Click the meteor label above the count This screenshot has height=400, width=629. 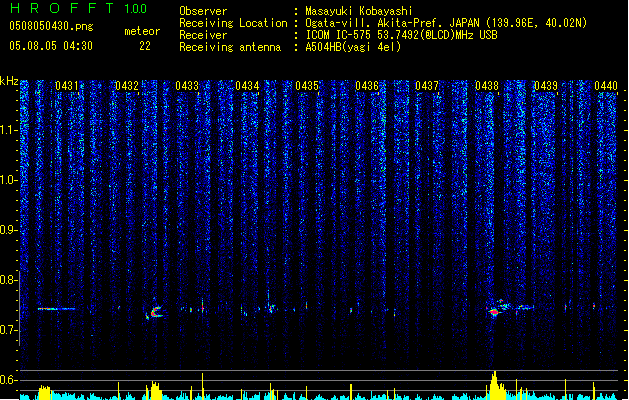(142, 31)
